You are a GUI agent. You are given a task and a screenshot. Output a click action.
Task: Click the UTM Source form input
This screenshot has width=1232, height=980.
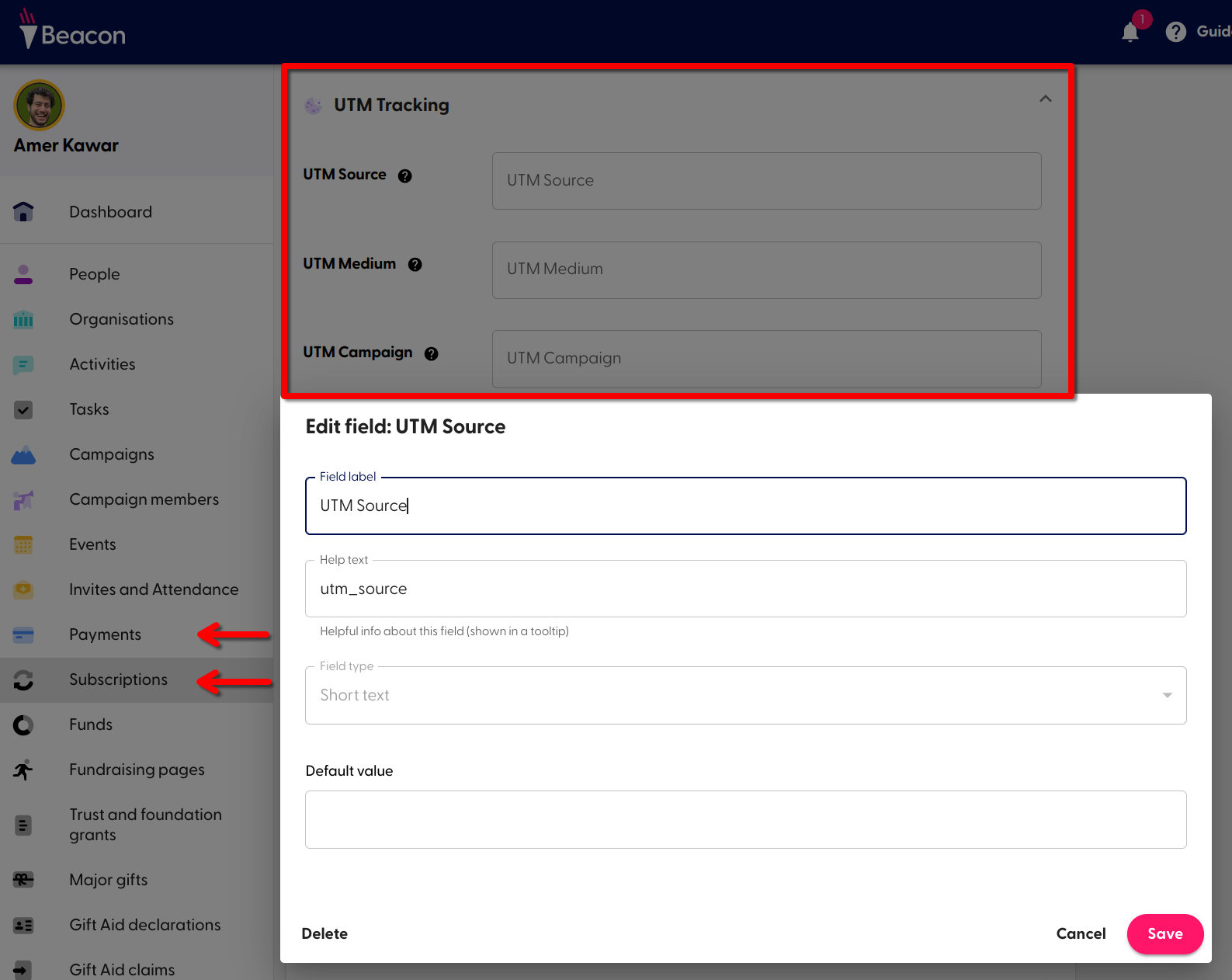coord(766,181)
